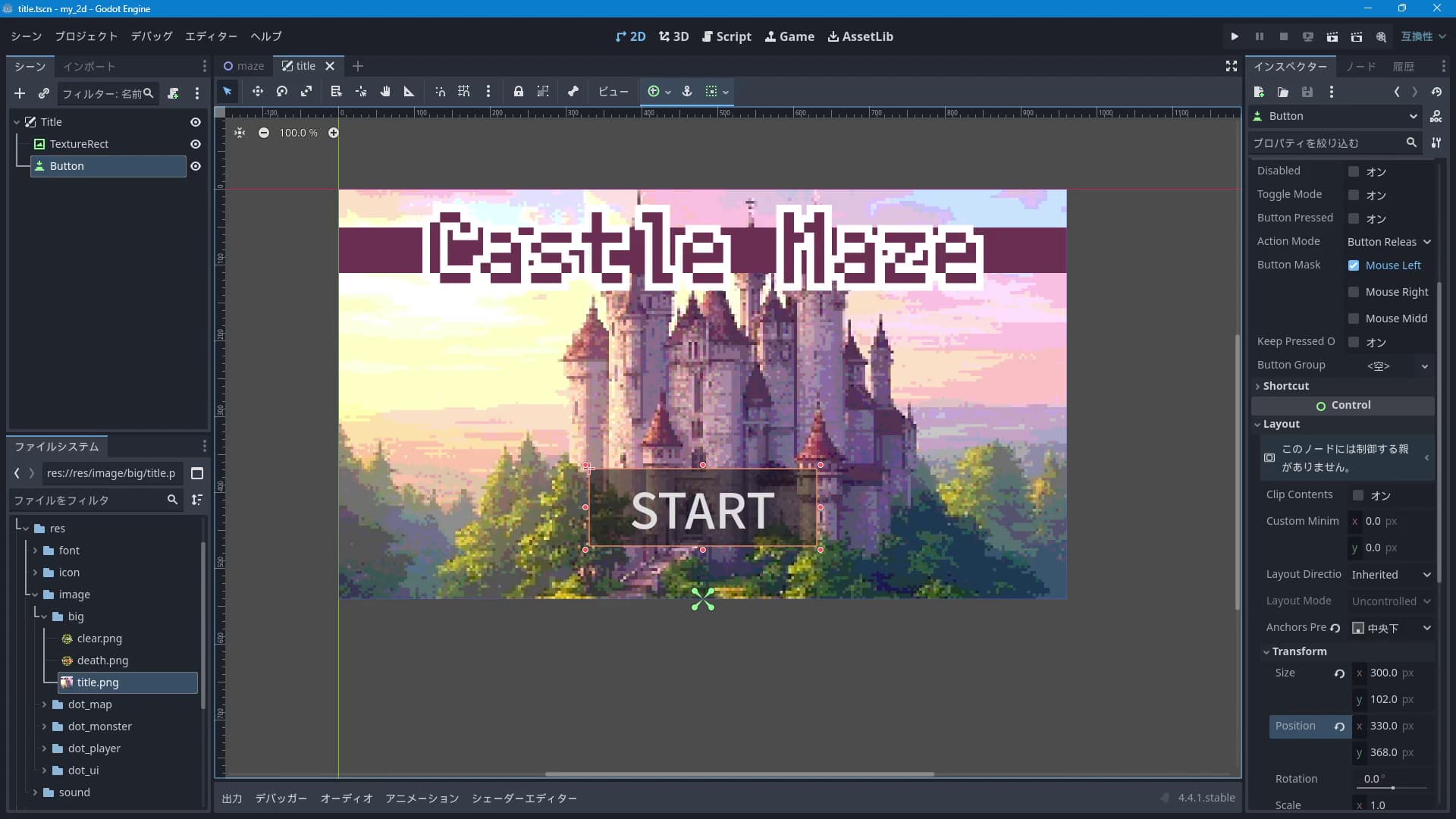Viewport: 1456px width, 819px height.
Task: Check the Mouse Right button mask
Action: (x=1354, y=292)
